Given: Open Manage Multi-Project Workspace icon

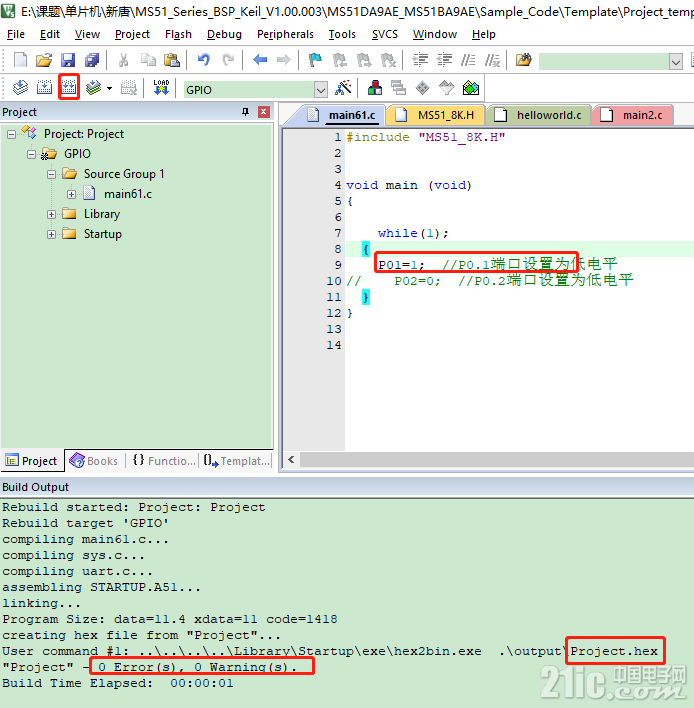Looking at the screenshot, I should pyautogui.click(x=399, y=88).
